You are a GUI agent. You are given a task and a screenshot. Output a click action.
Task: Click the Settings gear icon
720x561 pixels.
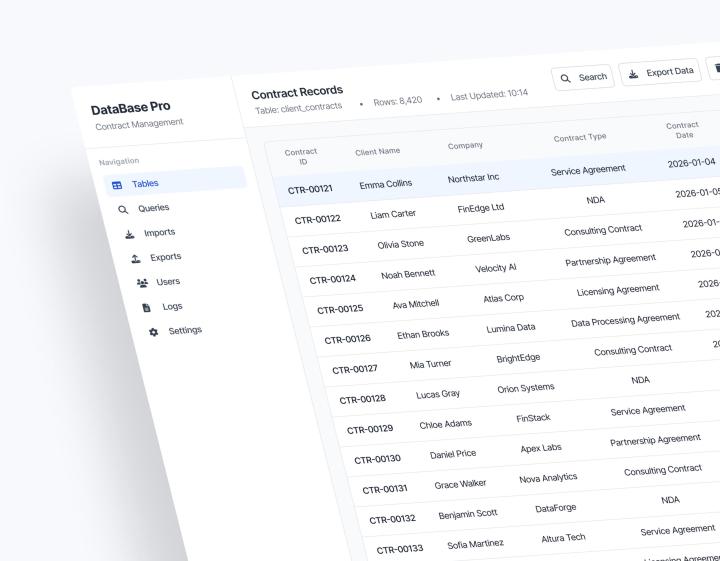tap(154, 332)
